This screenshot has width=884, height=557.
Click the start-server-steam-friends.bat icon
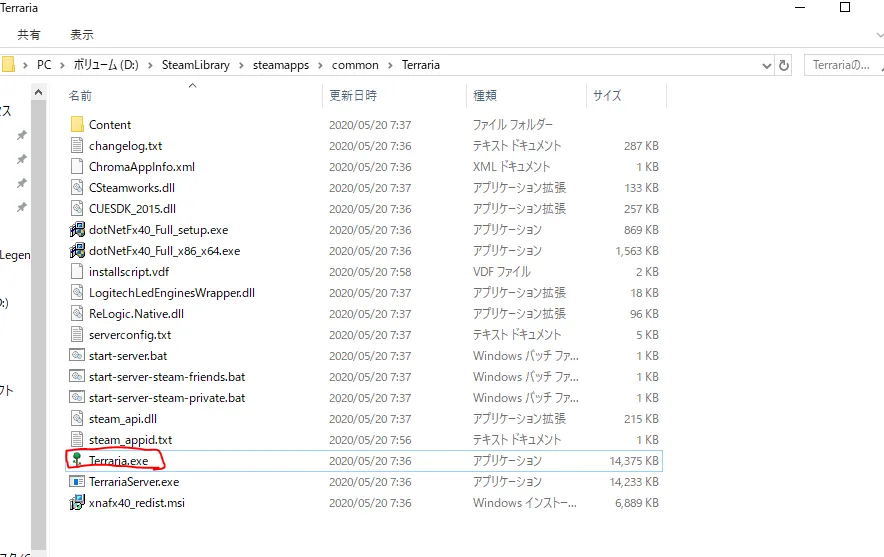click(77, 377)
